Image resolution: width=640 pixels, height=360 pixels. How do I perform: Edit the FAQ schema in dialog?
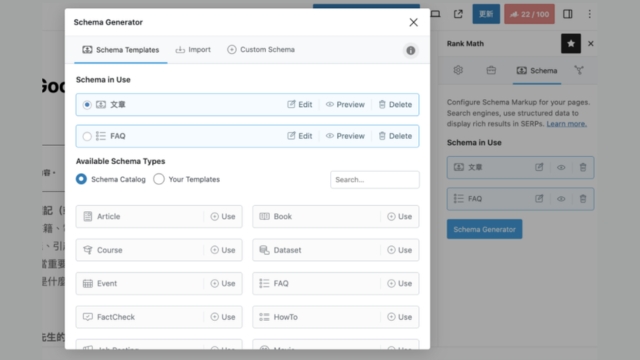[x=300, y=136]
